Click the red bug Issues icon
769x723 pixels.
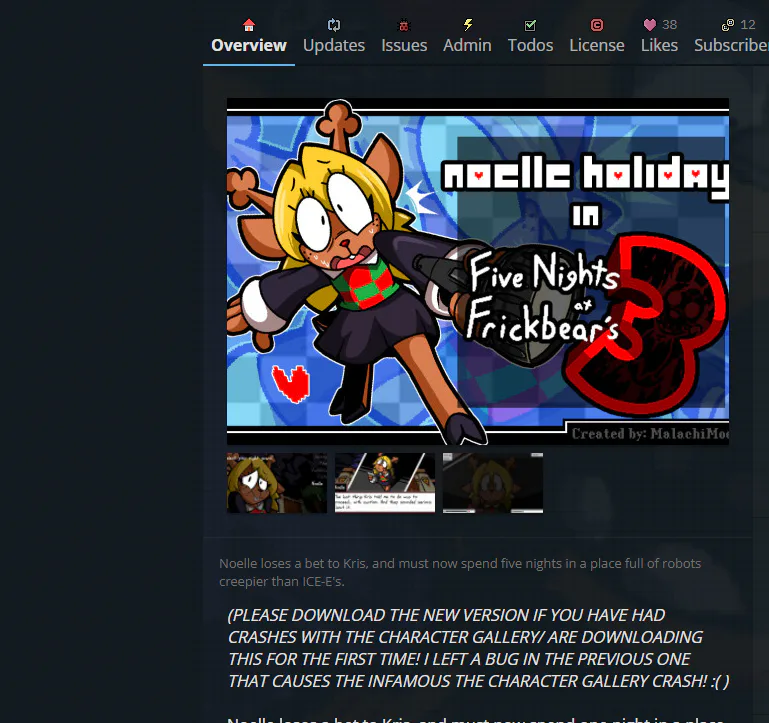coord(404,25)
